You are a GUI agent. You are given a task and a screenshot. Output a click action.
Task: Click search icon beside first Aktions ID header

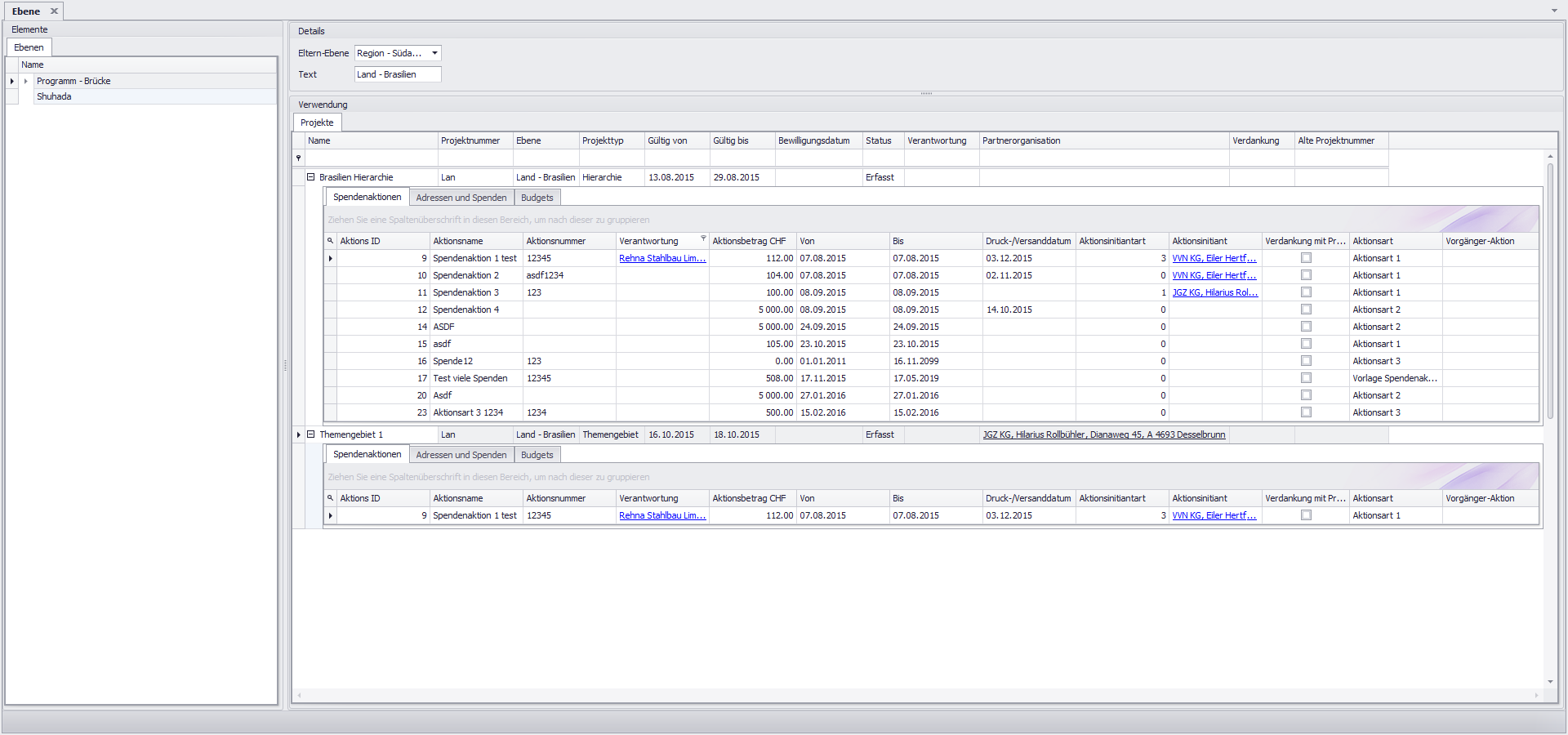pyautogui.click(x=331, y=241)
